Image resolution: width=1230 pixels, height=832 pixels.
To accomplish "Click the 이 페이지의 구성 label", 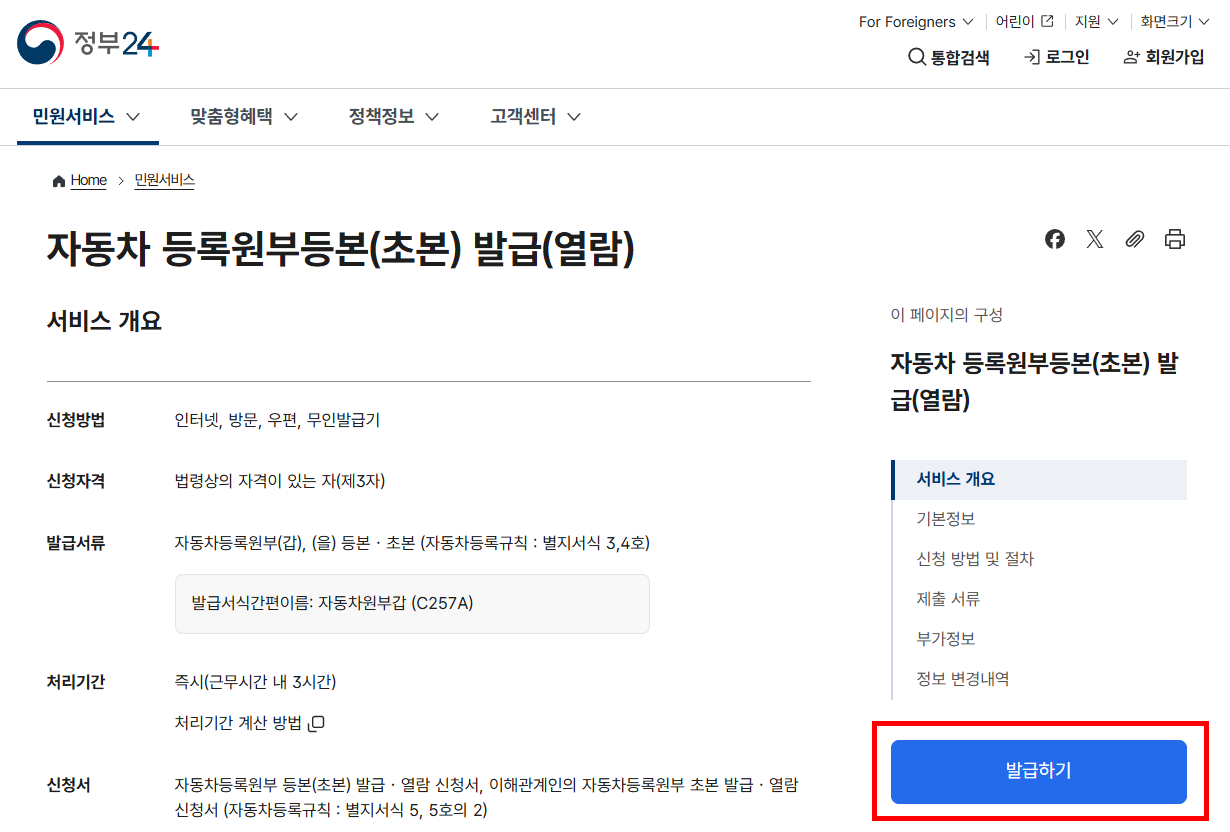I will 947,315.
